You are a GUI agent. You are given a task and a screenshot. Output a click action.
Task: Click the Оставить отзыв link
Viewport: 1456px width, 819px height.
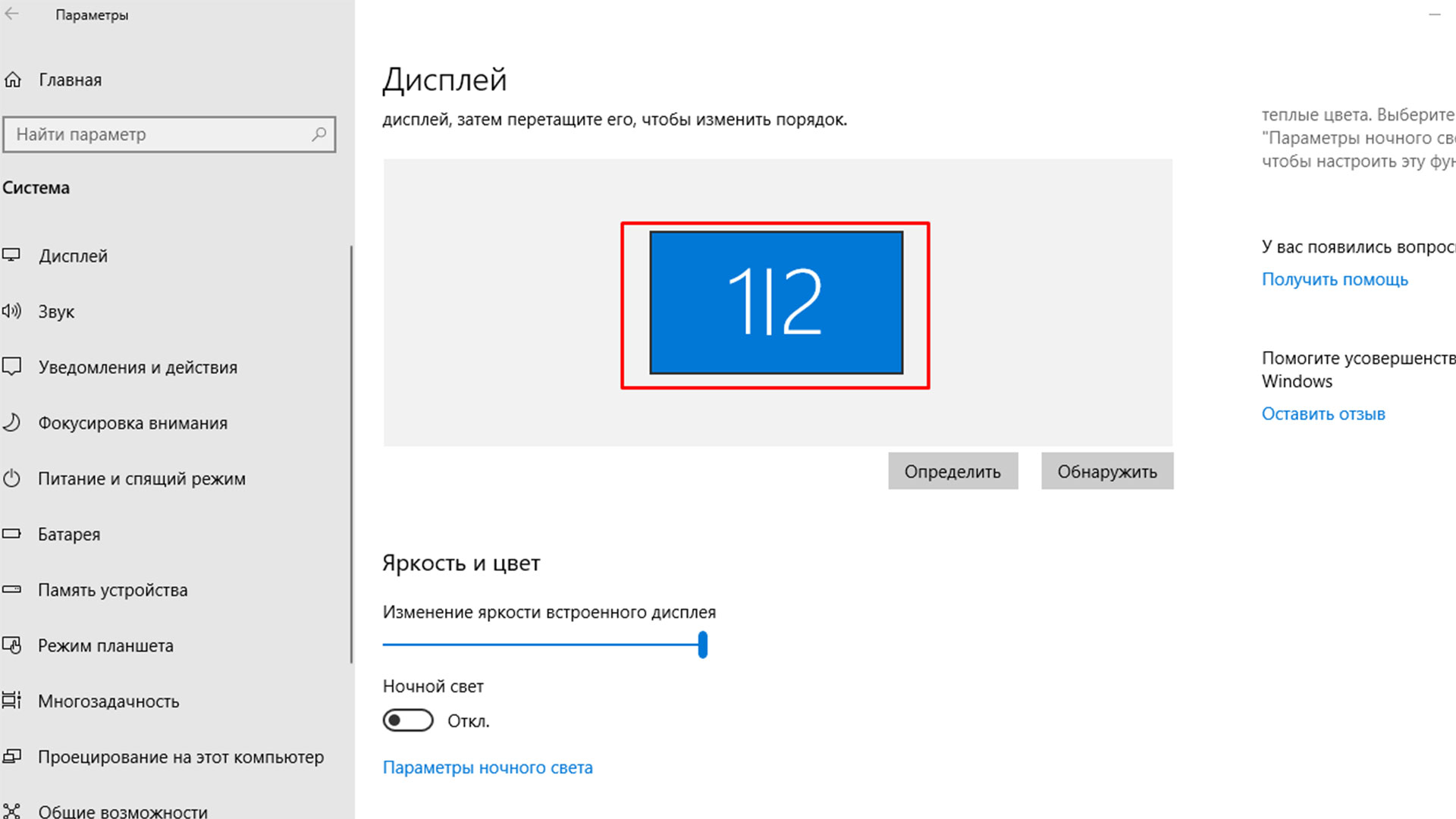click(x=1323, y=414)
